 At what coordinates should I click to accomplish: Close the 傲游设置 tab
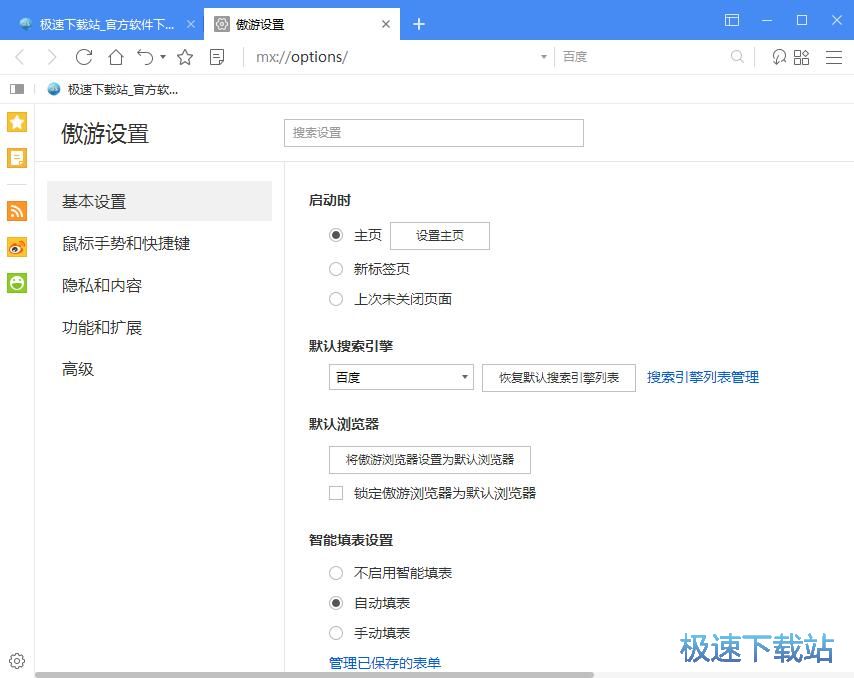coord(386,24)
